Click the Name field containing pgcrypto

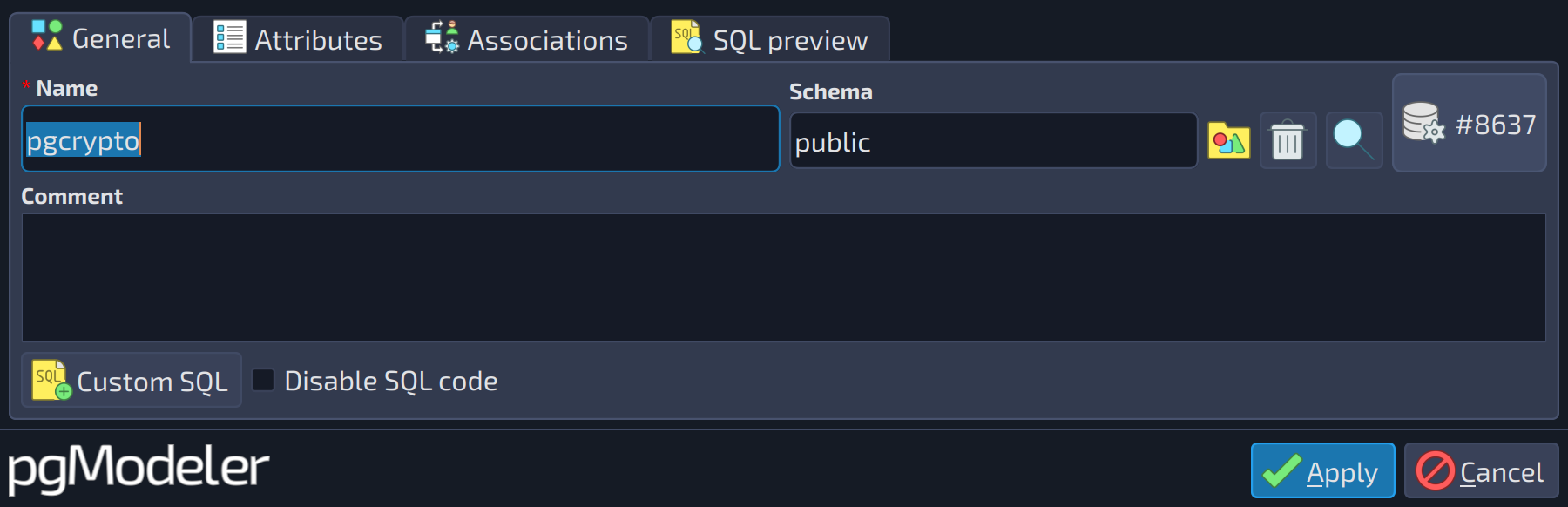pos(400,139)
